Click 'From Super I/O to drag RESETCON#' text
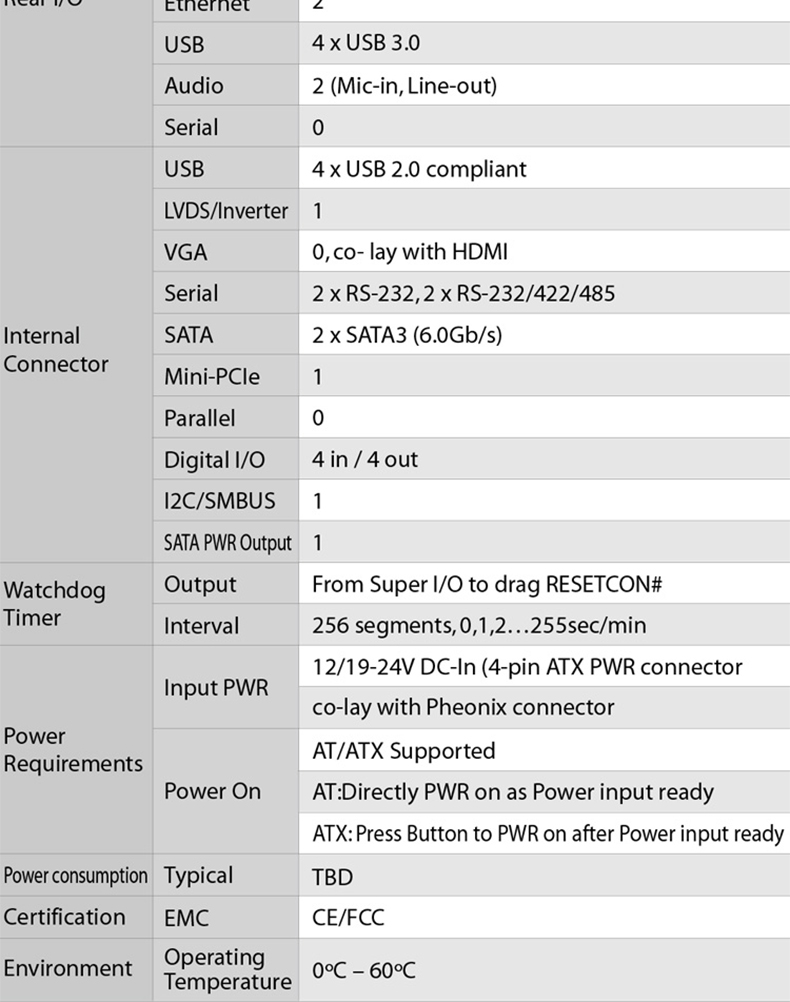Screen dimensions: 790x1002 487,584
